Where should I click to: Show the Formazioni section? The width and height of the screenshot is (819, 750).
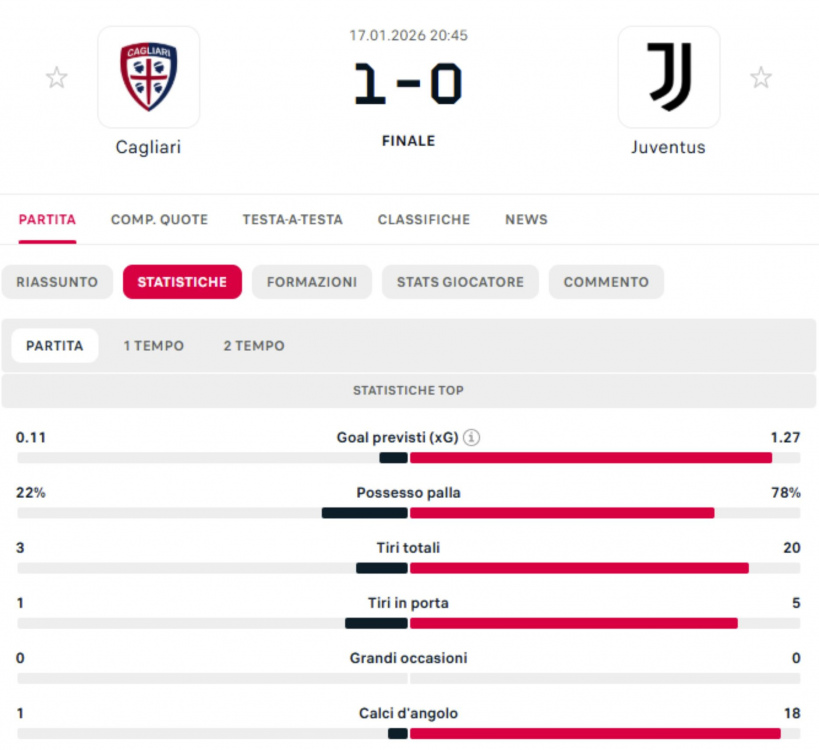pyautogui.click(x=311, y=282)
